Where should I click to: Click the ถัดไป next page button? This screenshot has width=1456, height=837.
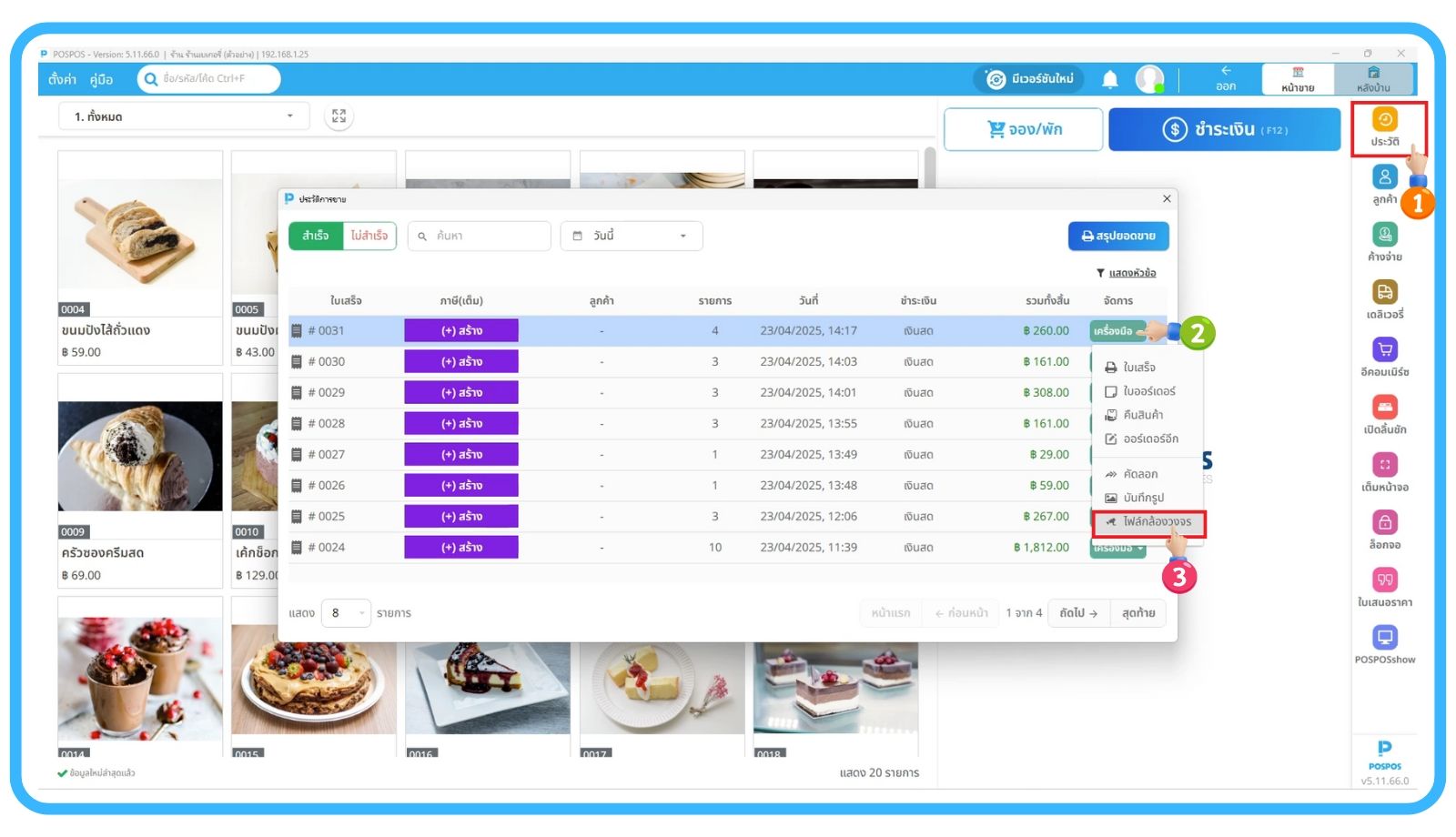[1078, 613]
